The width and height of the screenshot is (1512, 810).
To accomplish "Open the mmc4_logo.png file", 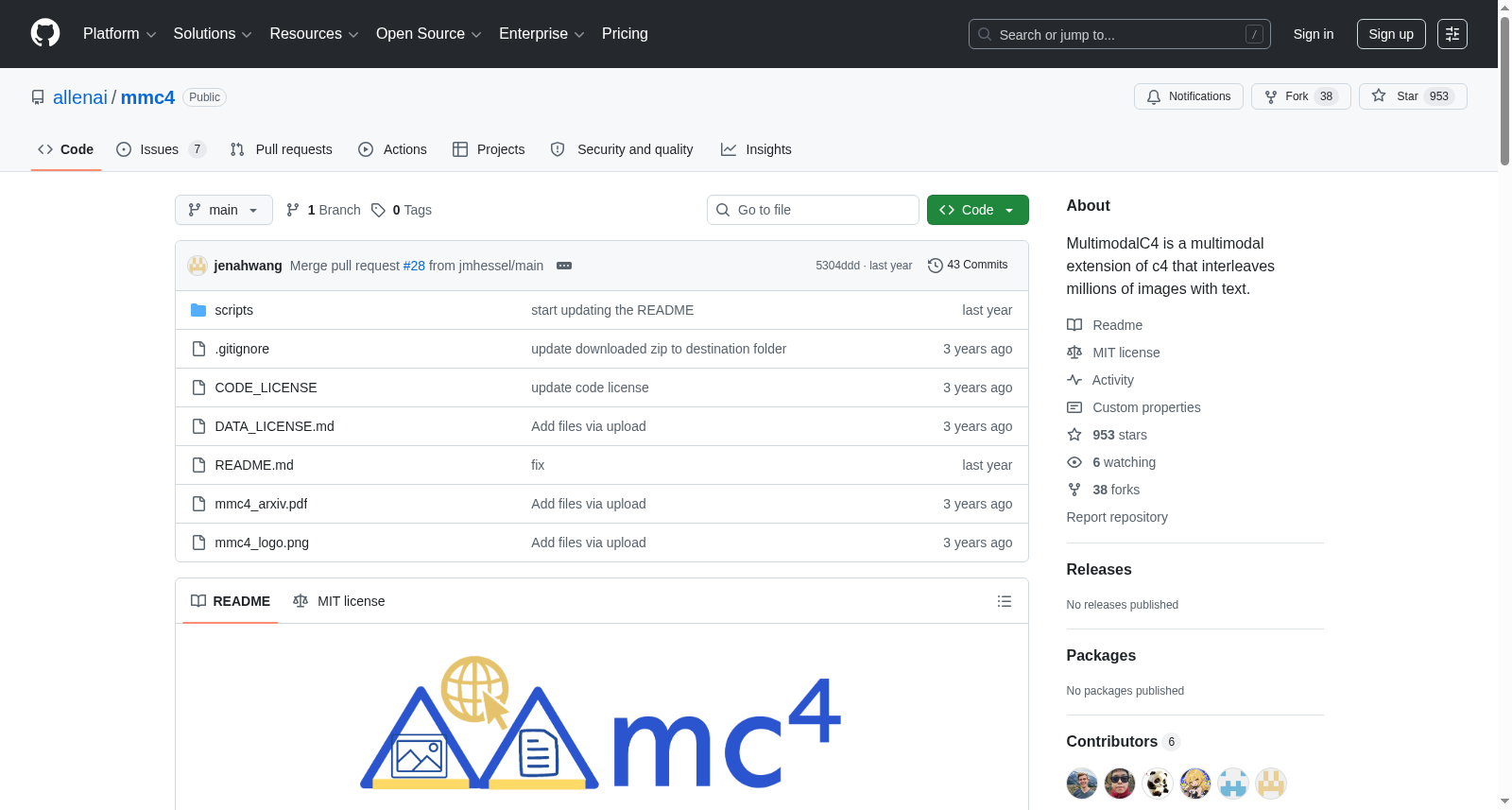I will (262, 543).
